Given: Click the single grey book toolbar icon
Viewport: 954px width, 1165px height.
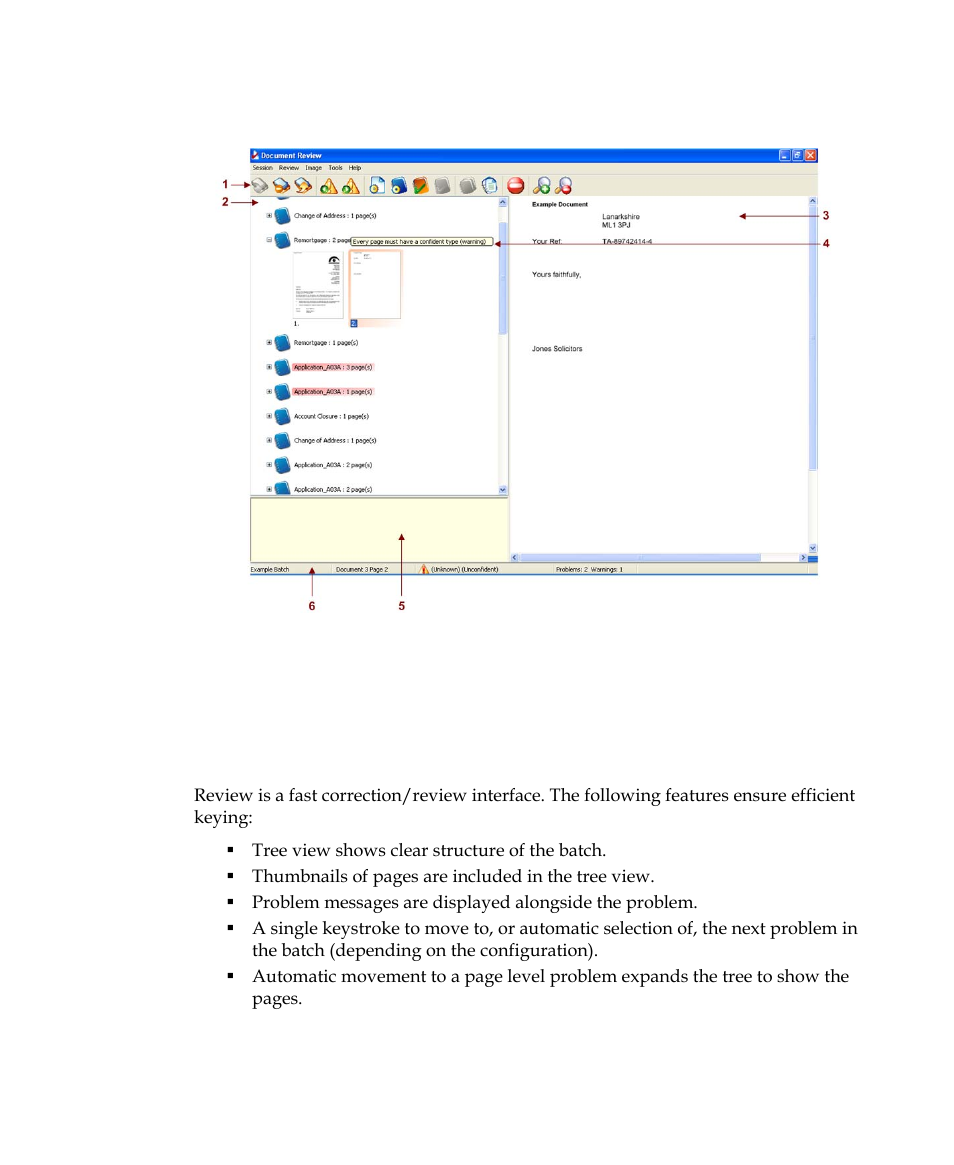Looking at the screenshot, I should (442, 186).
